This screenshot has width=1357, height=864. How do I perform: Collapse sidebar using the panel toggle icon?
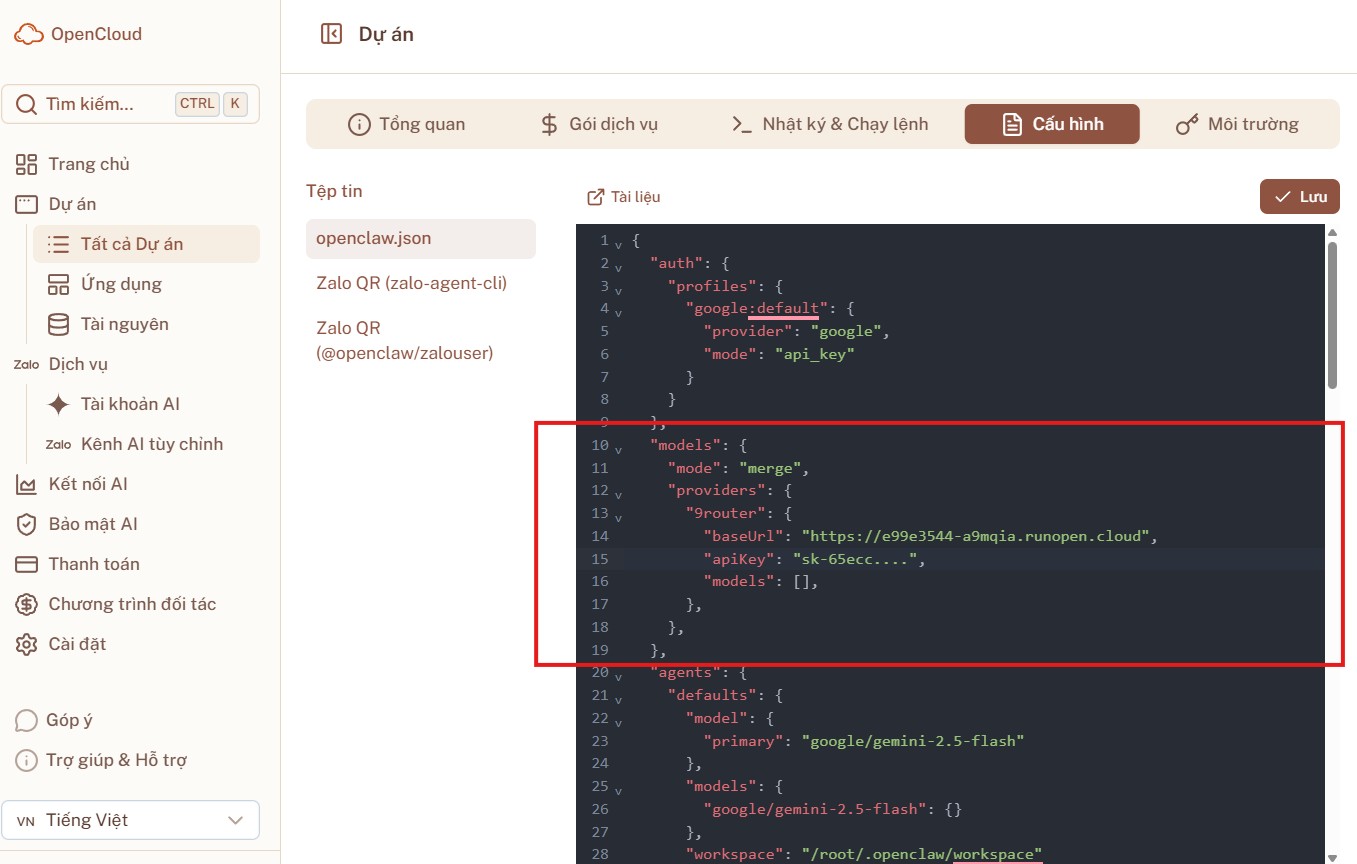(331, 34)
